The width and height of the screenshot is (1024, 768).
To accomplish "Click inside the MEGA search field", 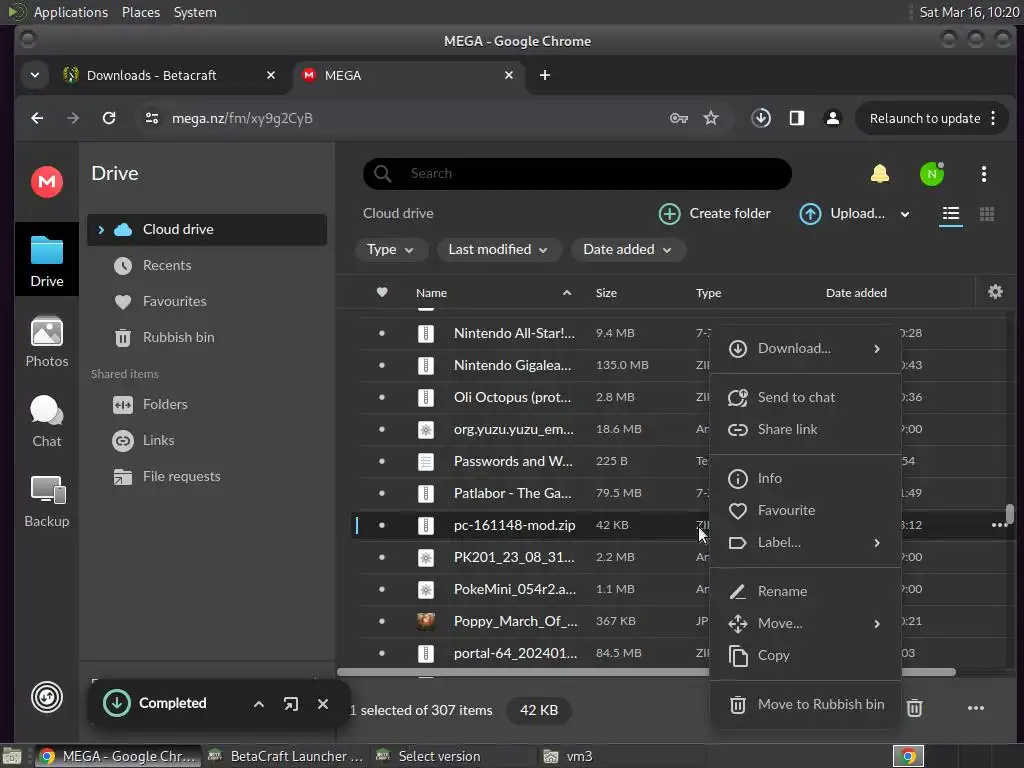I will [x=577, y=174].
